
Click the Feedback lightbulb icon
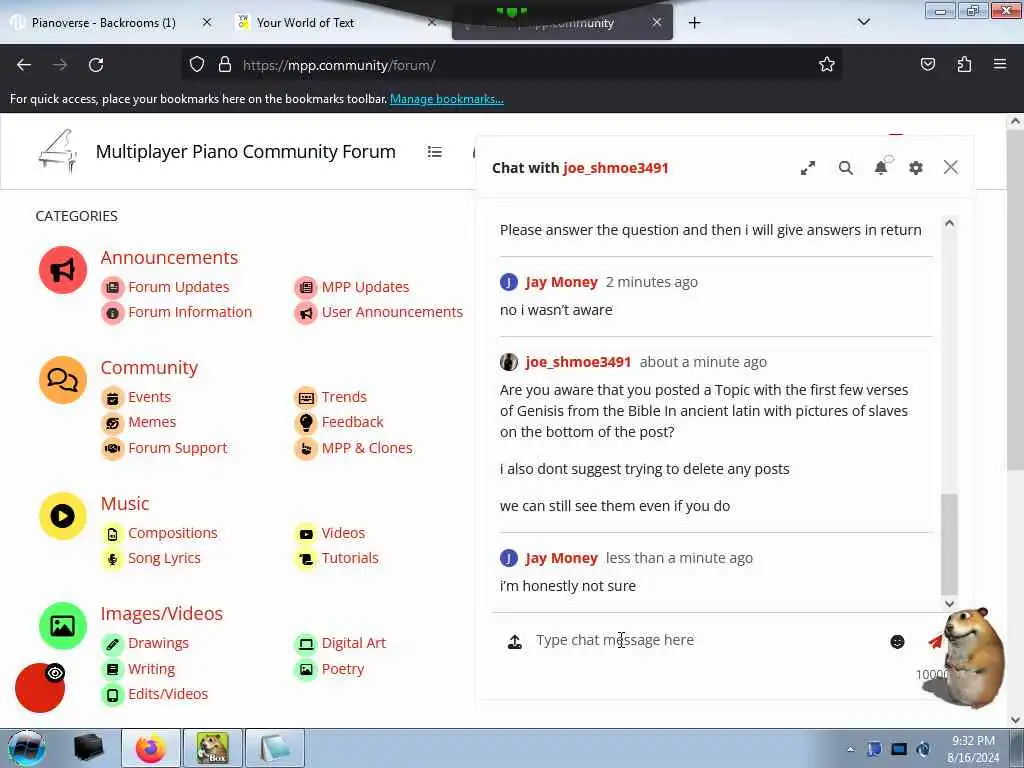coord(306,423)
